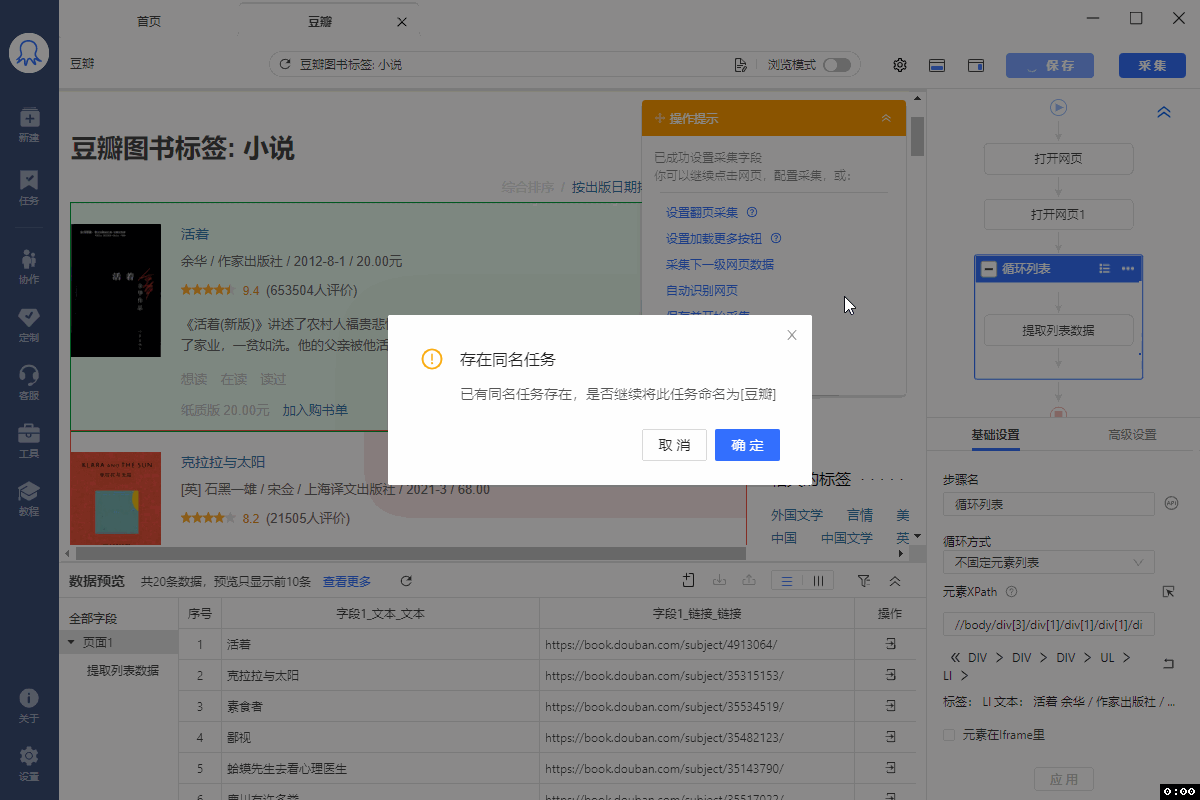Click the action icon for row 活着
The height and width of the screenshot is (800, 1200).
click(x=890, y=645)
